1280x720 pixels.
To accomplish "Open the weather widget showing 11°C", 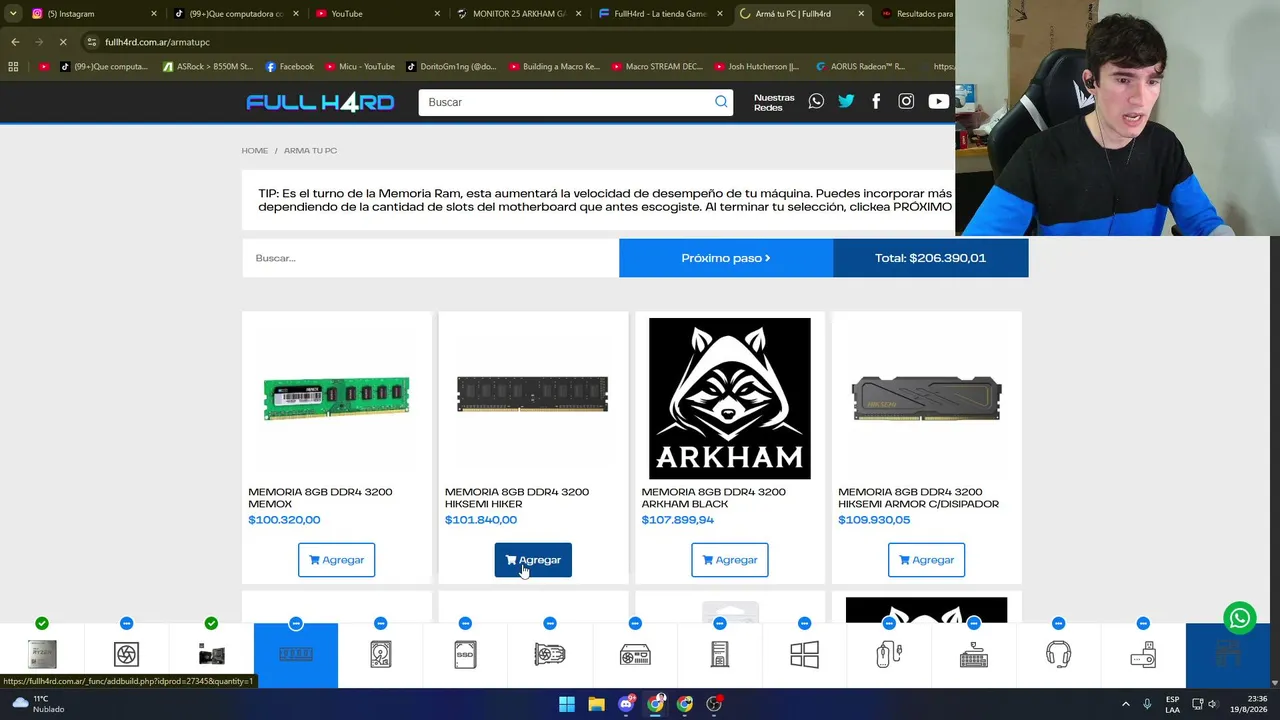I will pos(36,704).
